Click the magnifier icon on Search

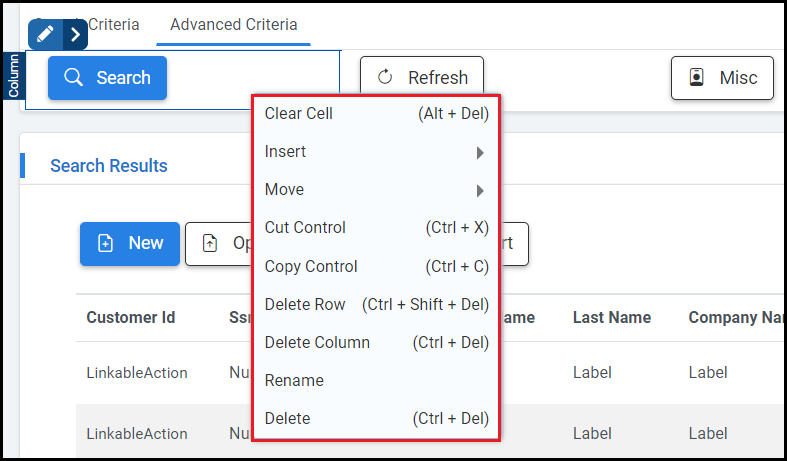[x=73, y=78]
